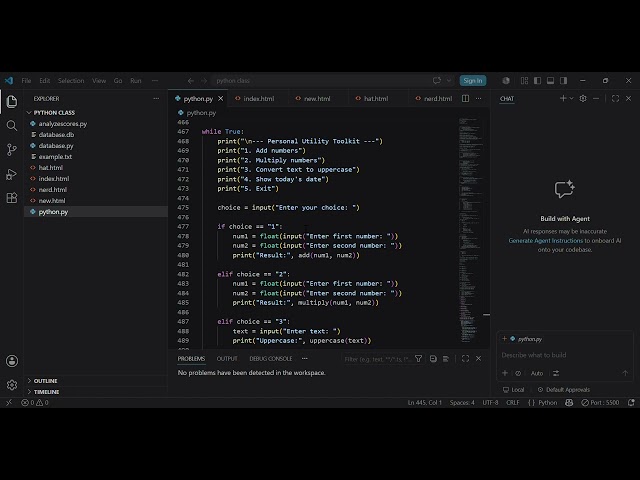Open editor tab bar more actions ellipsis
640x480 pixels.
(x=478, y=98)
